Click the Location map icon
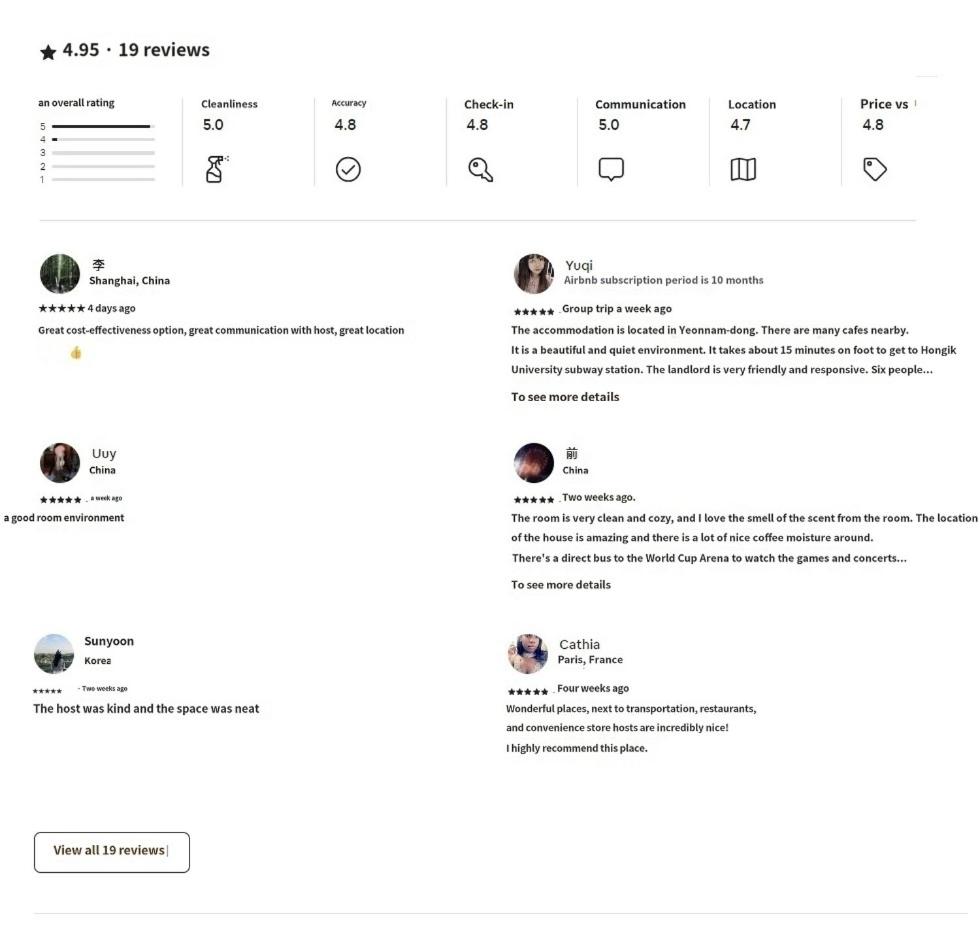 click(743, 170)
